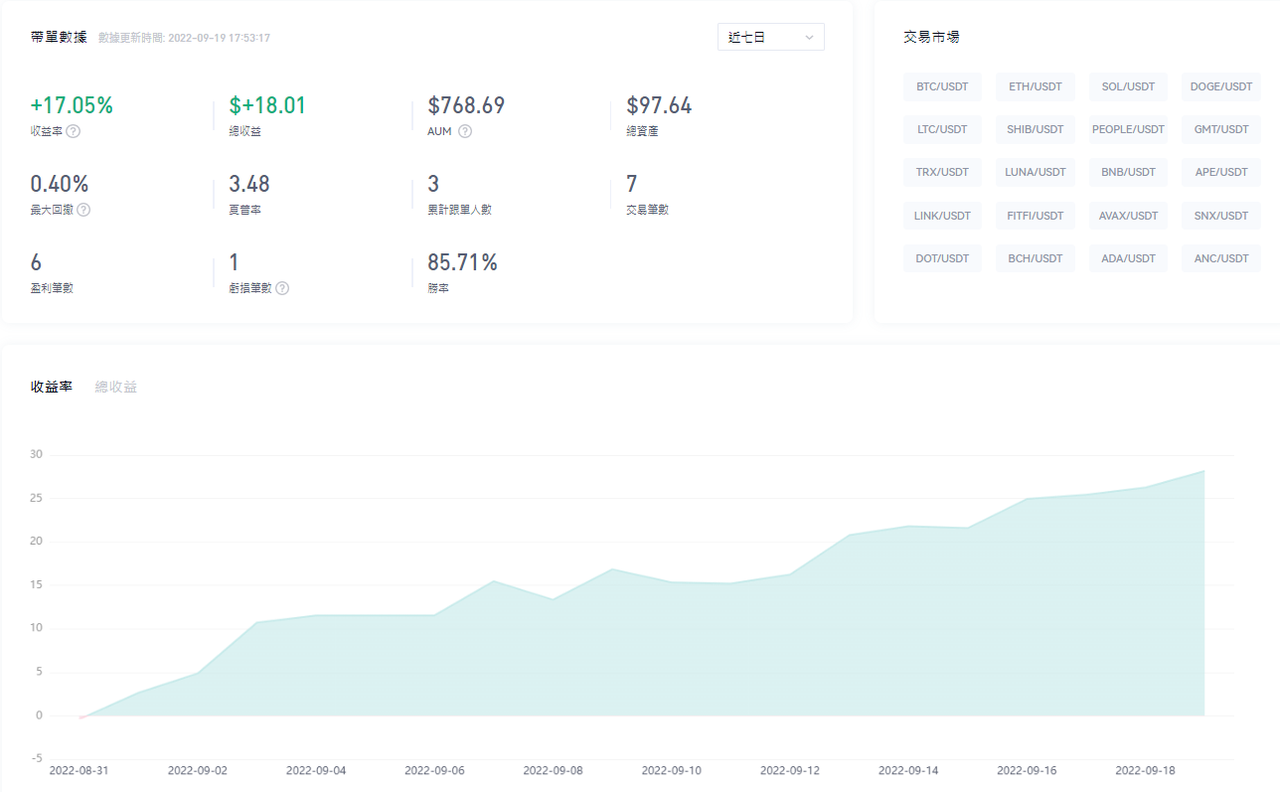Click the AUM help question mark icon
Screen dimensions: 1280x792
(x=465, y=131)
